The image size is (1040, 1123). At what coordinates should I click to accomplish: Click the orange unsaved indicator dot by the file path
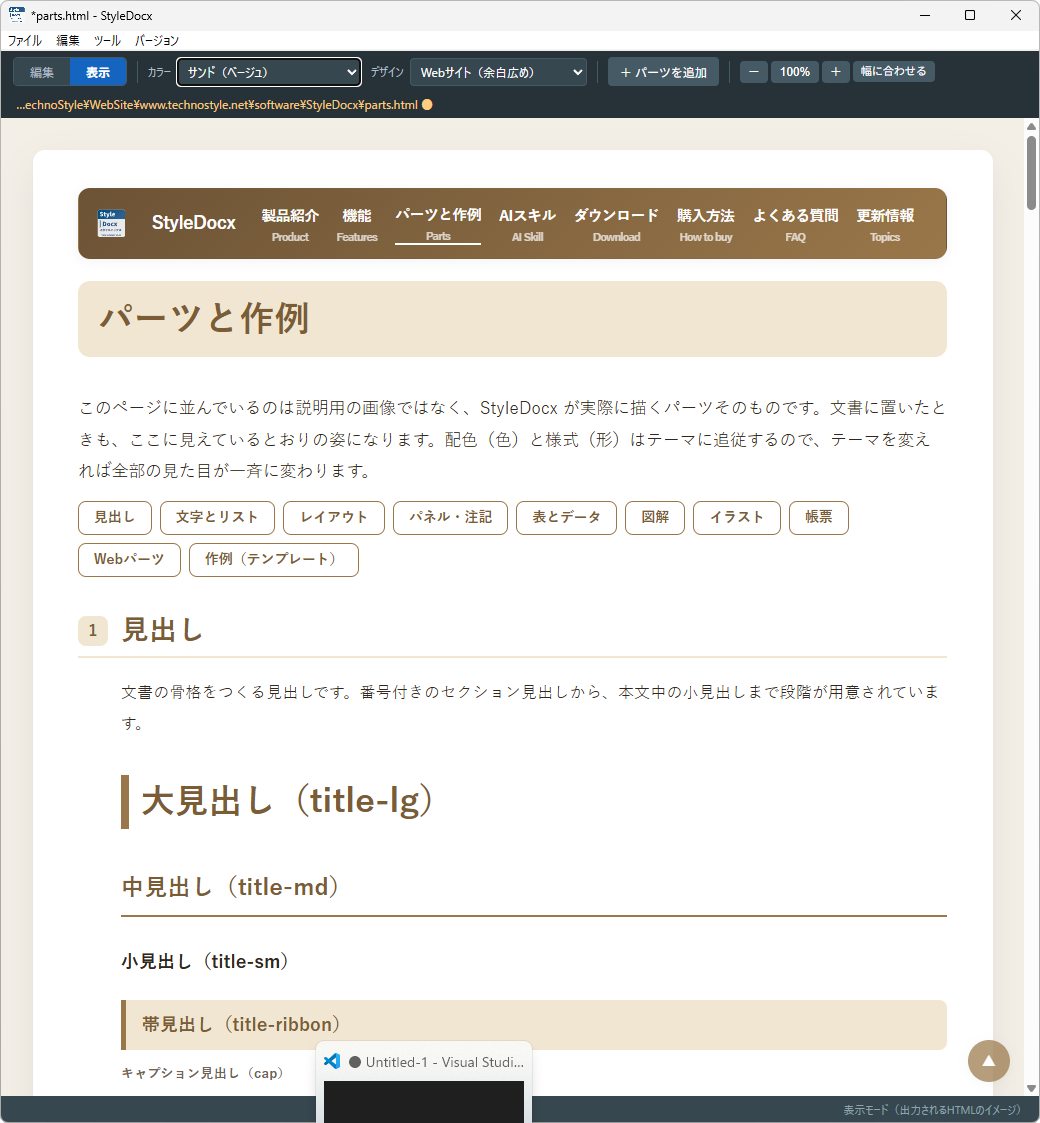pyautogui.click(x=427, y=105)
